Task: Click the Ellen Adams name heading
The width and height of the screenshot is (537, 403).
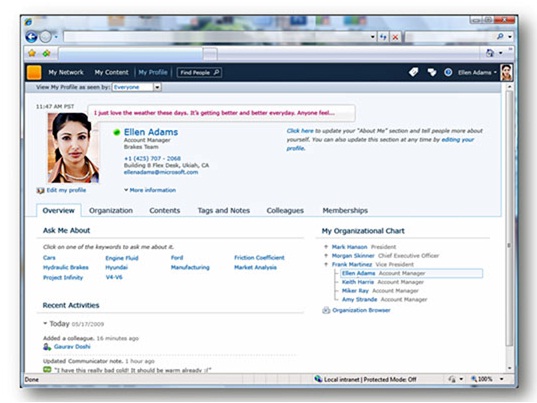Action: point(151,132)
